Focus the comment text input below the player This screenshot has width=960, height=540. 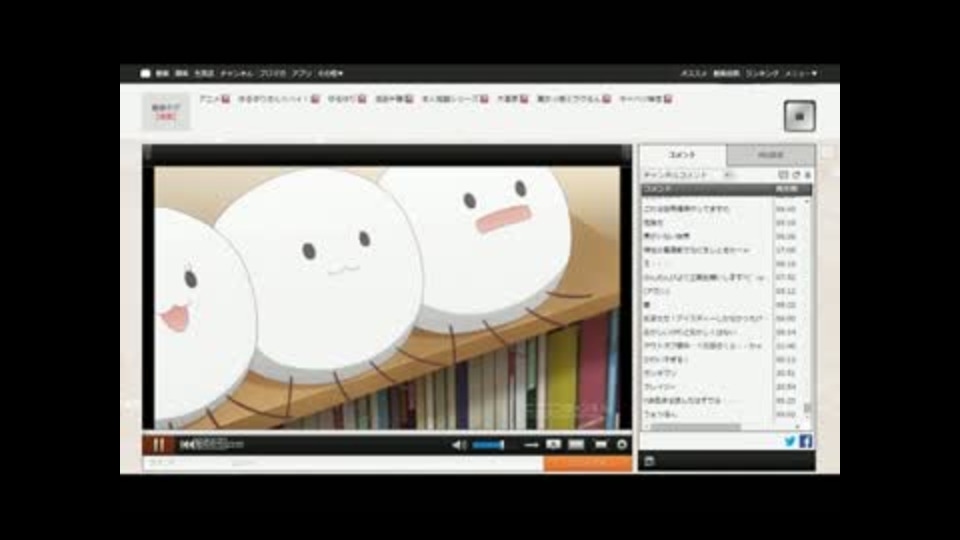tap(386, 463)
